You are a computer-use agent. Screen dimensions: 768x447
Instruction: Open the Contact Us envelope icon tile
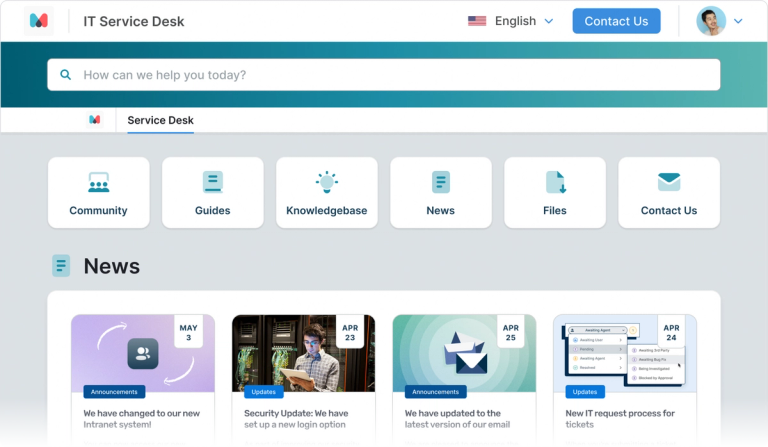pyautogui.click(x=669, y=183)
